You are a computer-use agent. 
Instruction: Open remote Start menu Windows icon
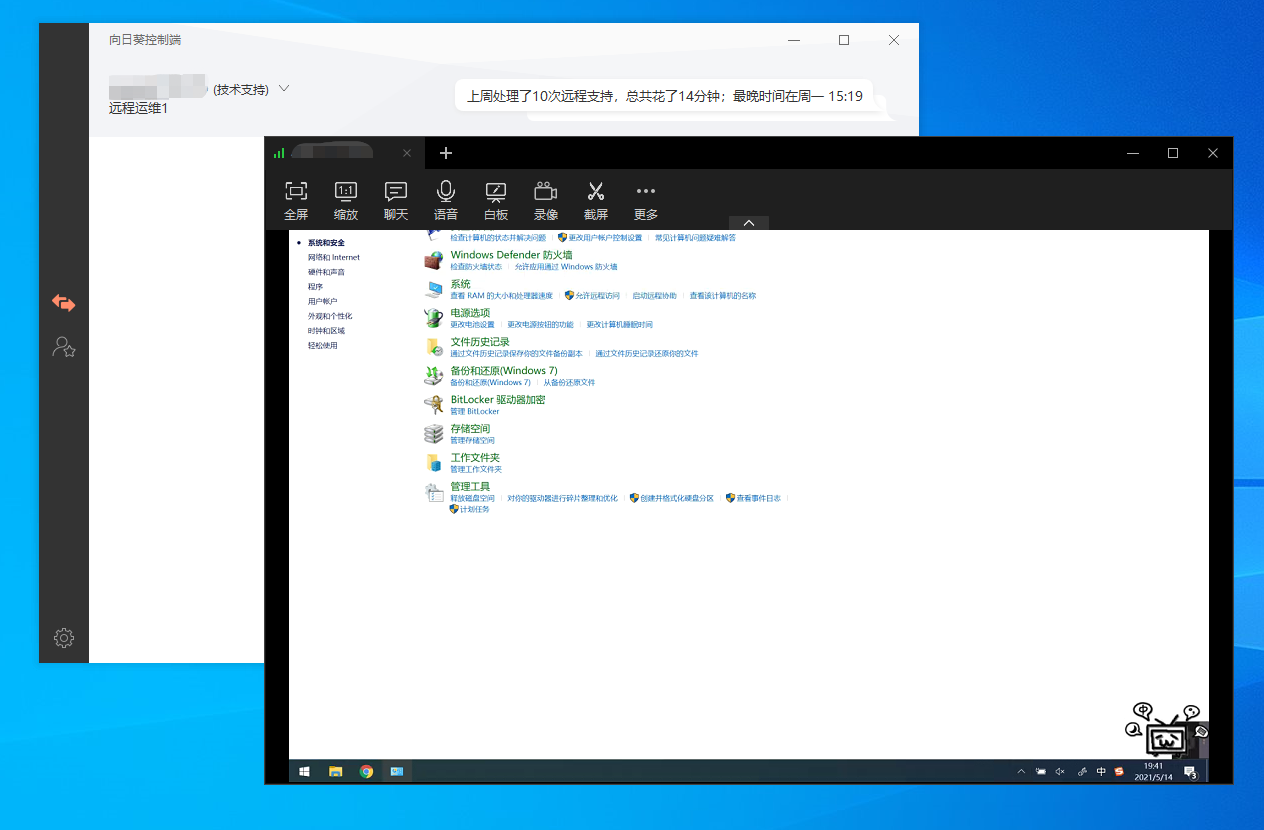pyautogui.click(x=304, y=771)
